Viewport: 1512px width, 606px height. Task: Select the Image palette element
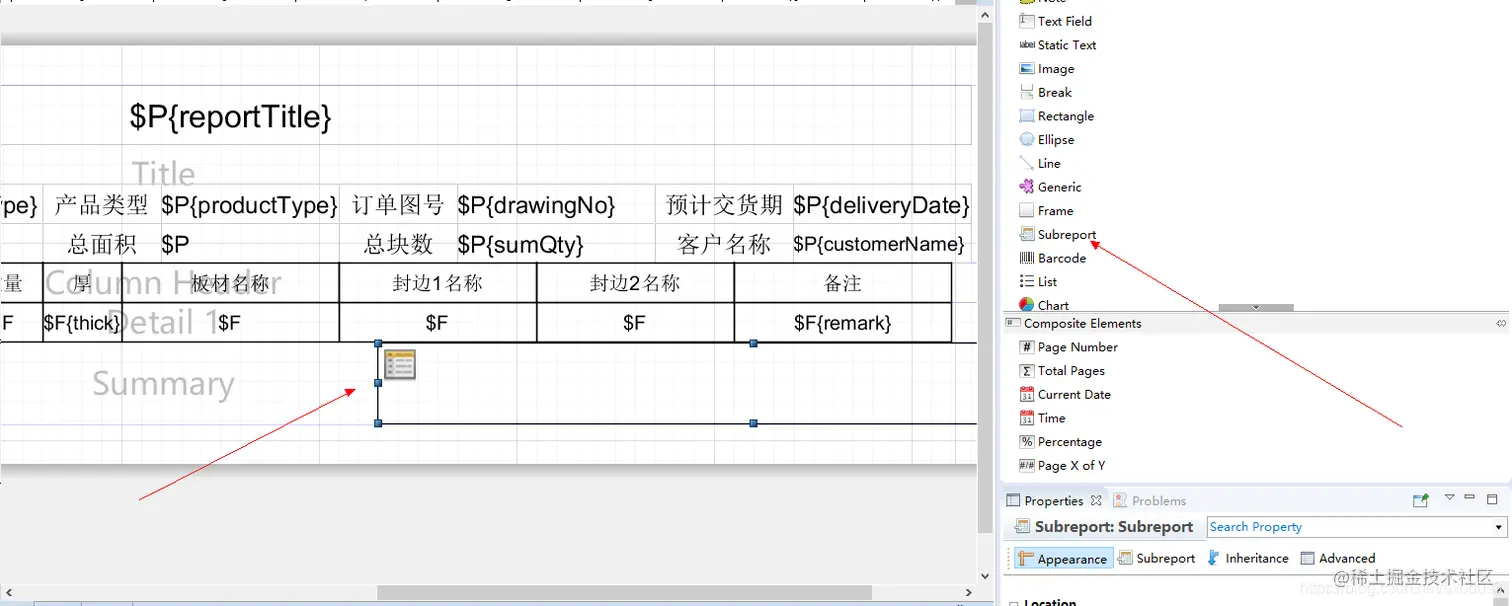(x=1046, y=69)
